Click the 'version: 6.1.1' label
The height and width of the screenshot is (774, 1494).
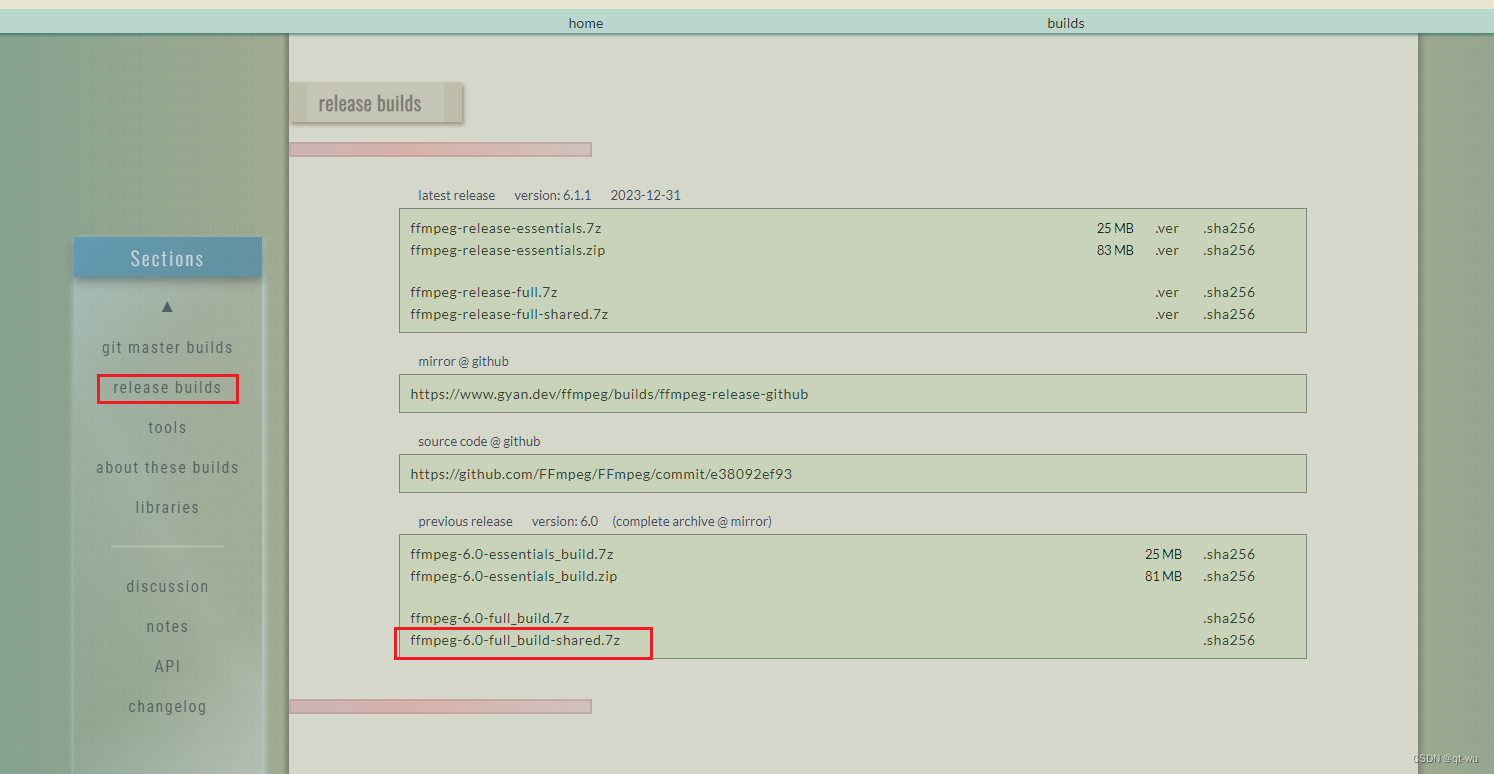(553, 196)
